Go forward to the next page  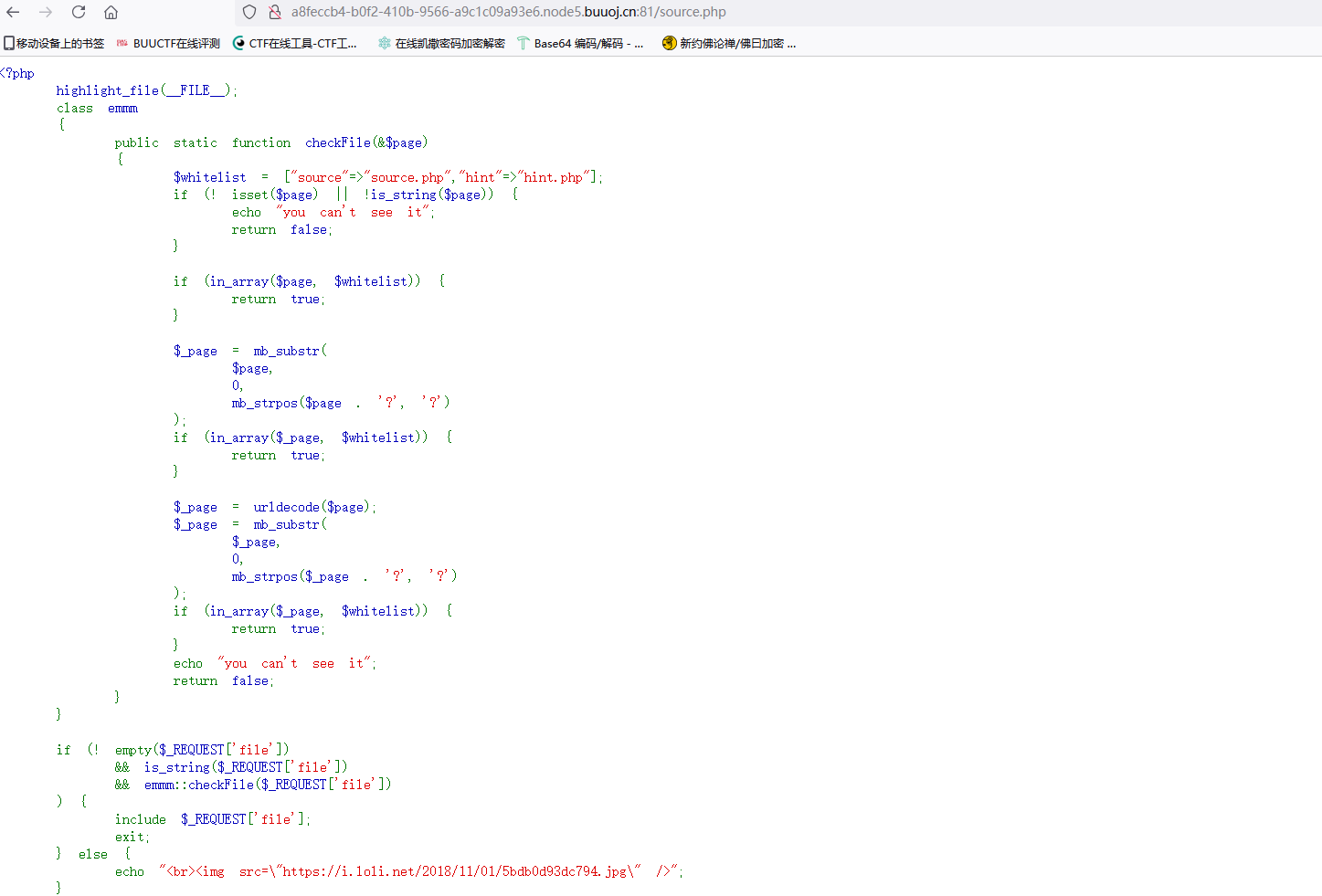pyautogui.click(x=46, y=12)
